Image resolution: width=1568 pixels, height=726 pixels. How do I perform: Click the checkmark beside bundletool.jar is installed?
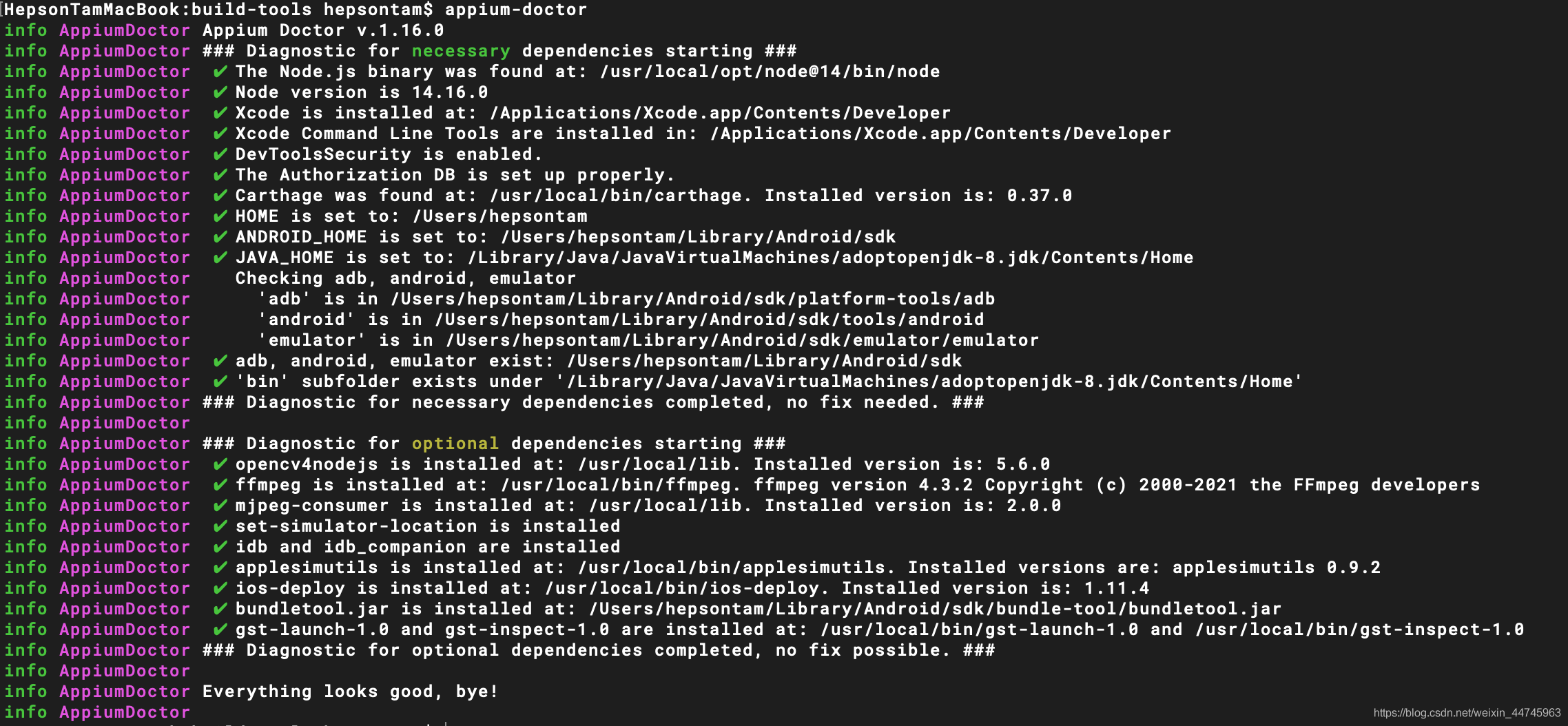point(220,609)
